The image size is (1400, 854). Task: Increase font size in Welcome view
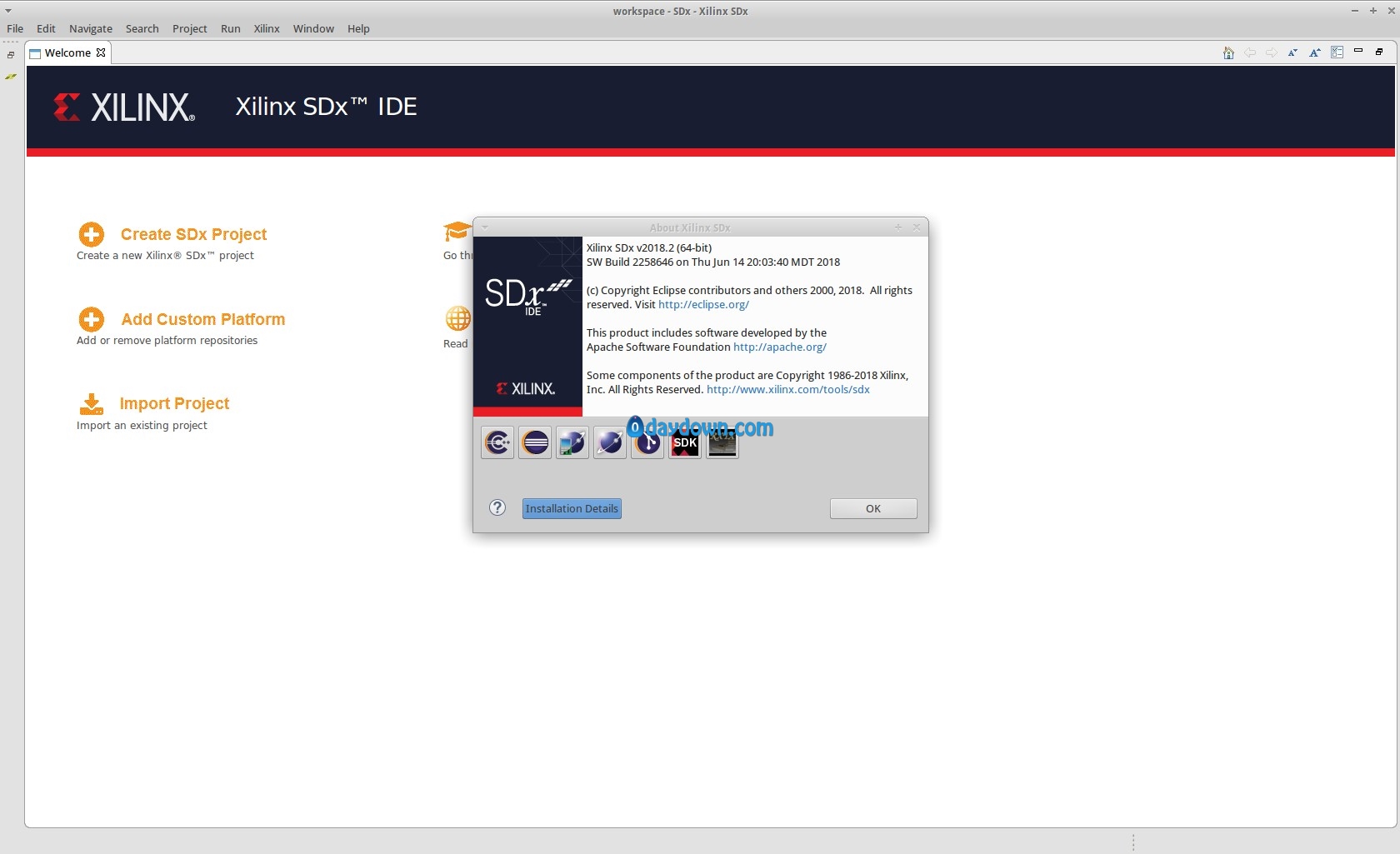pyautogui.click(x=1315, y=52)
